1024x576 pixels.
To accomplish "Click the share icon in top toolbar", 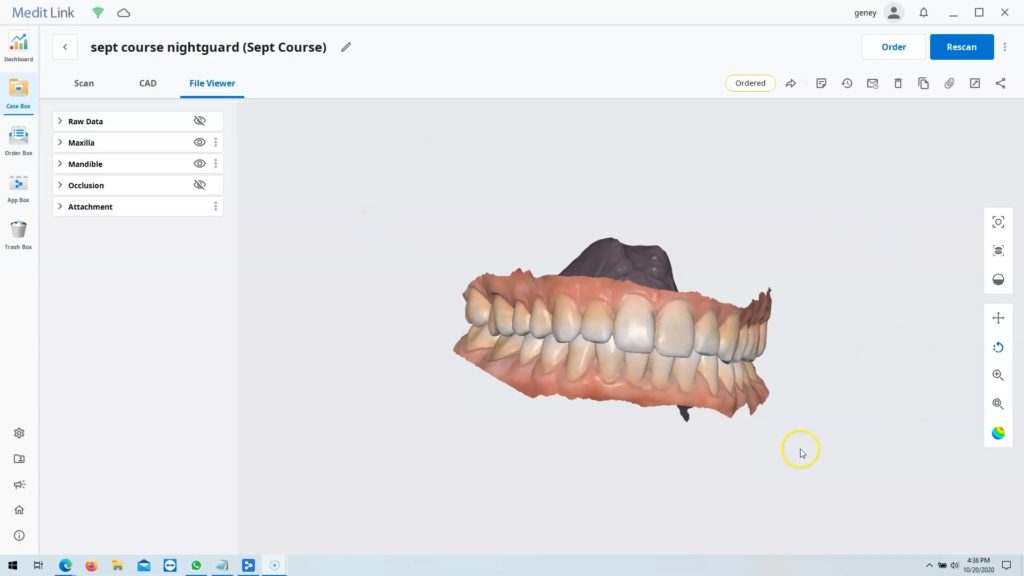I will [1000, 83].
